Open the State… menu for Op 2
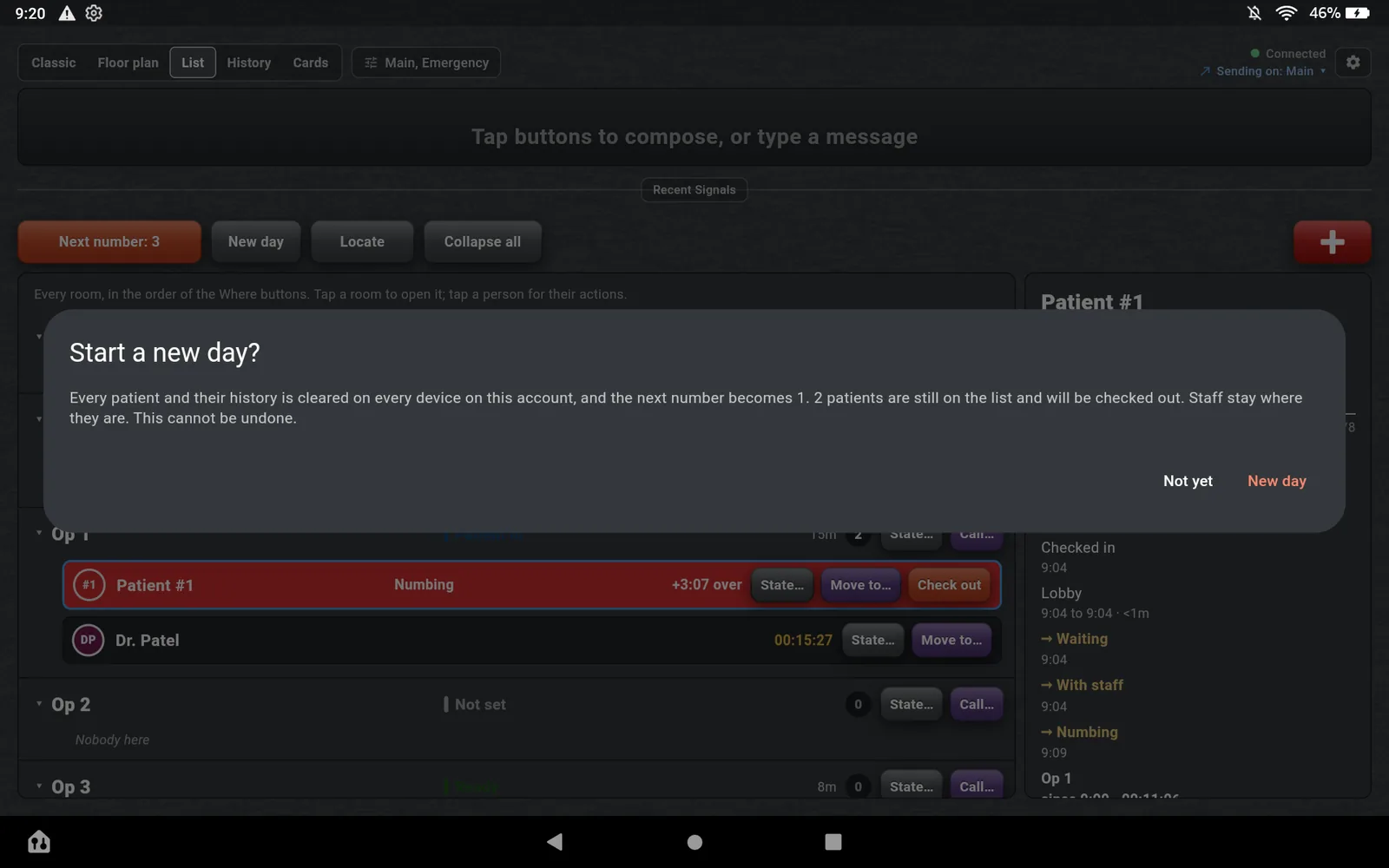This screenshot has height=868, width=1389. click(x=912, y=705)
